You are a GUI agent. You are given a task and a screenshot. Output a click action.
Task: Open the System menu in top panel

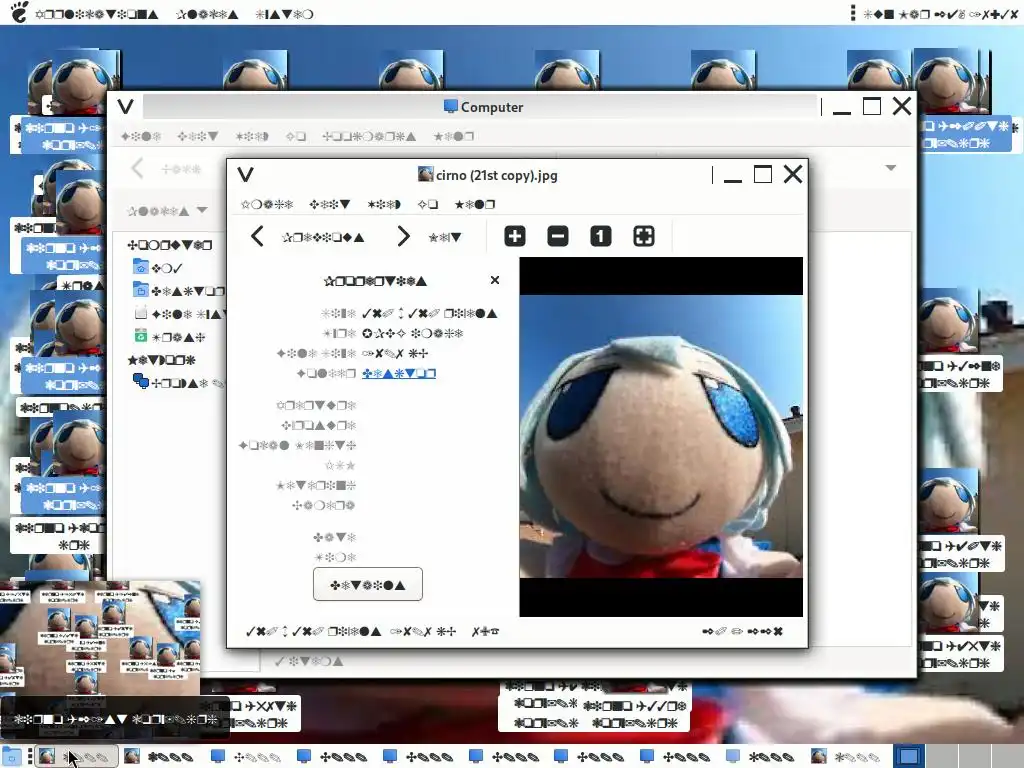[285, 14]
